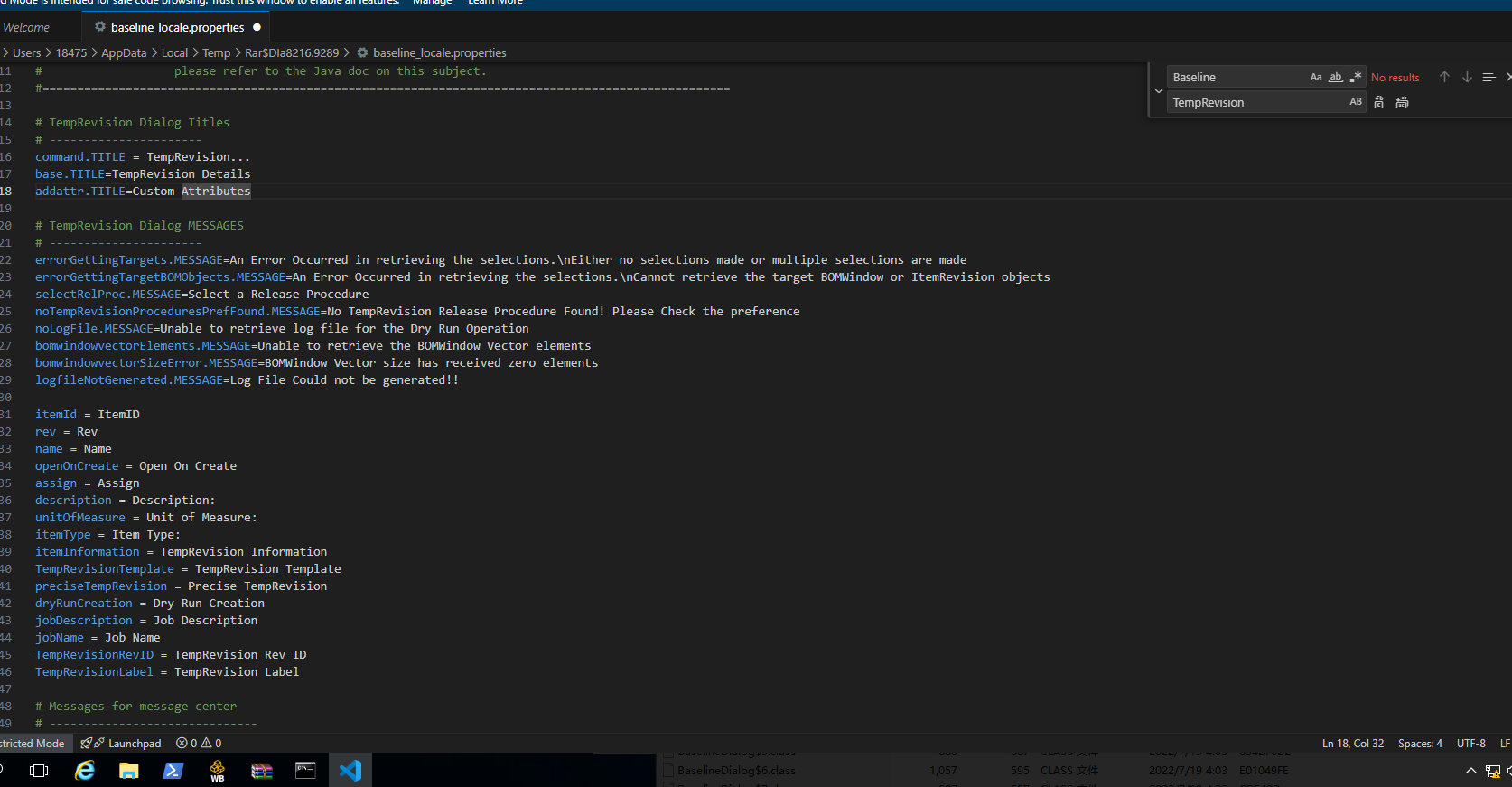The width and height of the screenshot is (1512, 787).
Task: Click the TempRevisionTemplate key on line 40
Action: [105, 568]
